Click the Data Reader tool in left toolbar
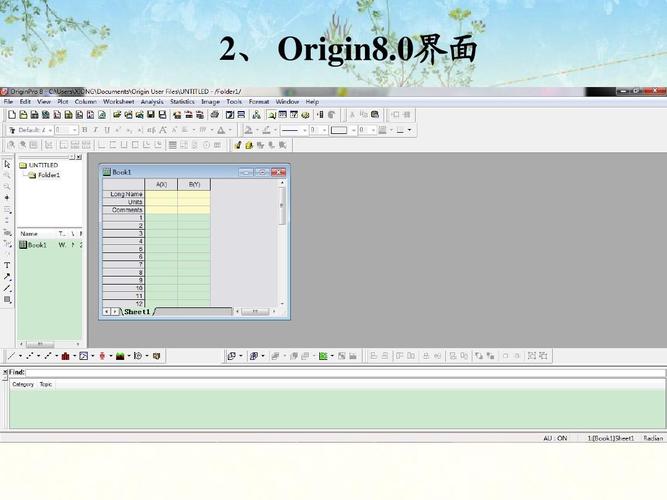This screenshot has width=667, height=500. (x=7, y=209)
